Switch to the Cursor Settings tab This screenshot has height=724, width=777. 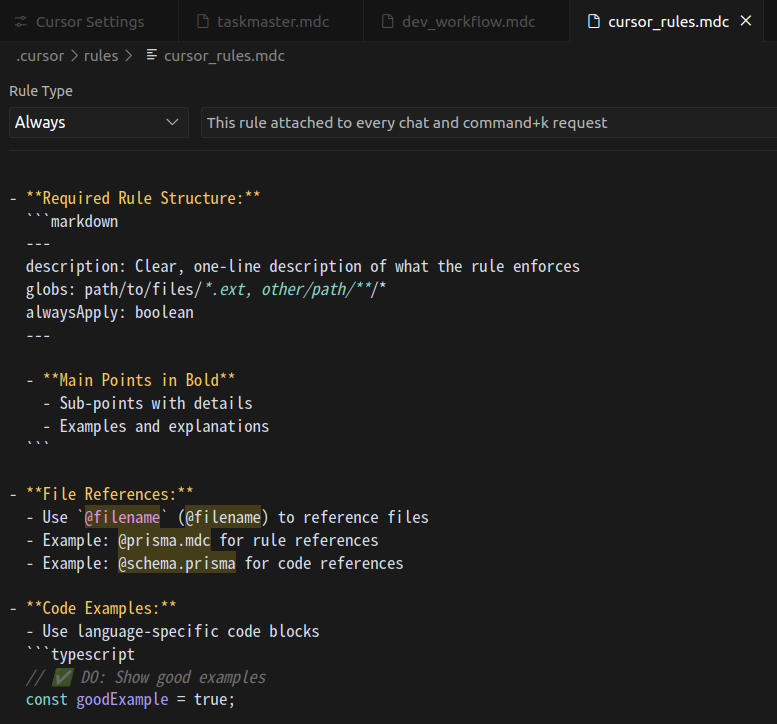tap(89, 21)
